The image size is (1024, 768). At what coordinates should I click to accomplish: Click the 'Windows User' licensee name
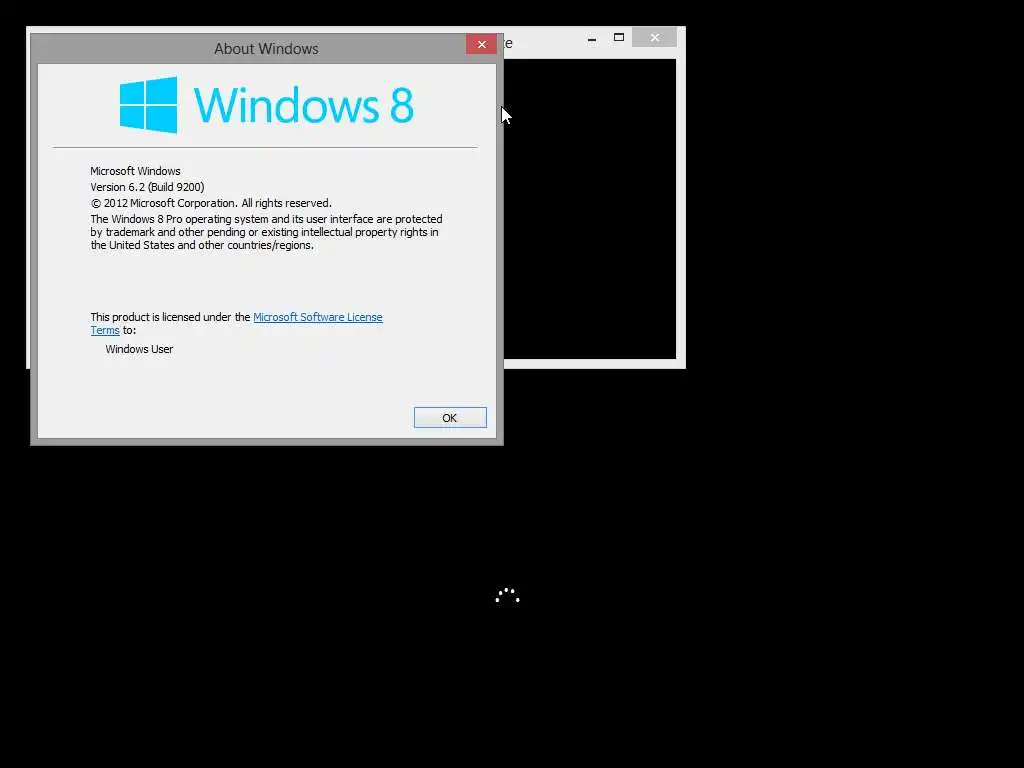(139, 349)
